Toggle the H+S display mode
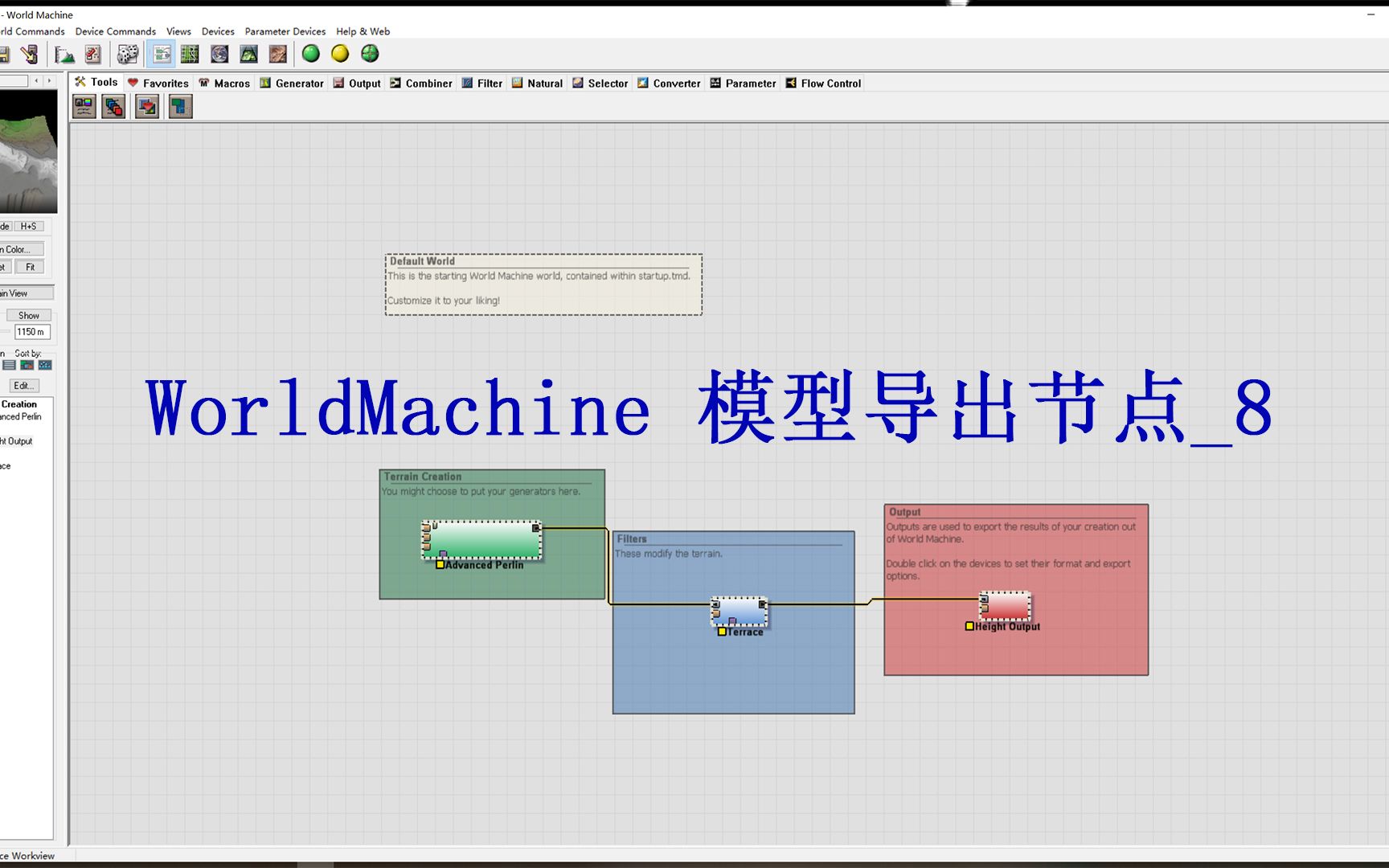 [x=29, y=226]
